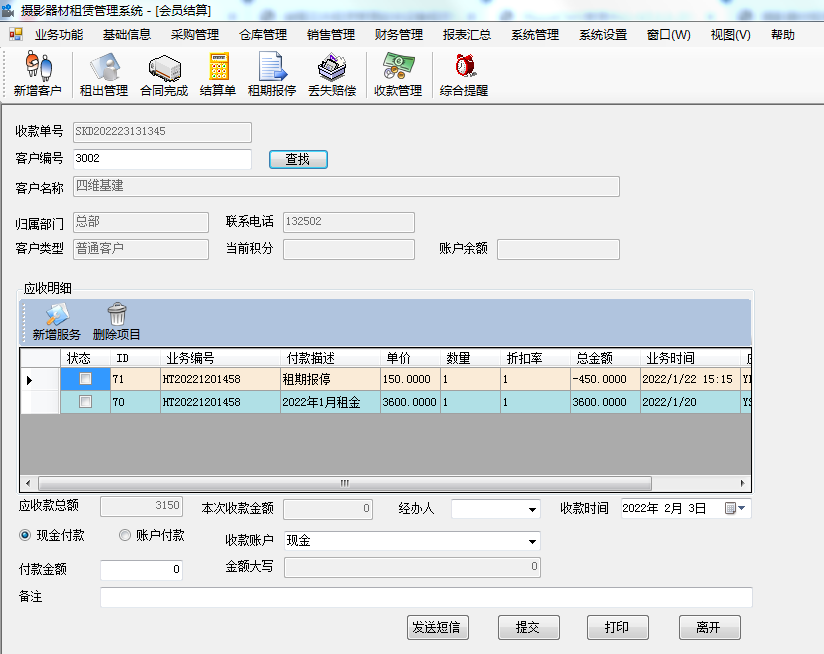Click the 查找 button
The height and width of the screenshot is (654, 824).
[x=297, y=159]
